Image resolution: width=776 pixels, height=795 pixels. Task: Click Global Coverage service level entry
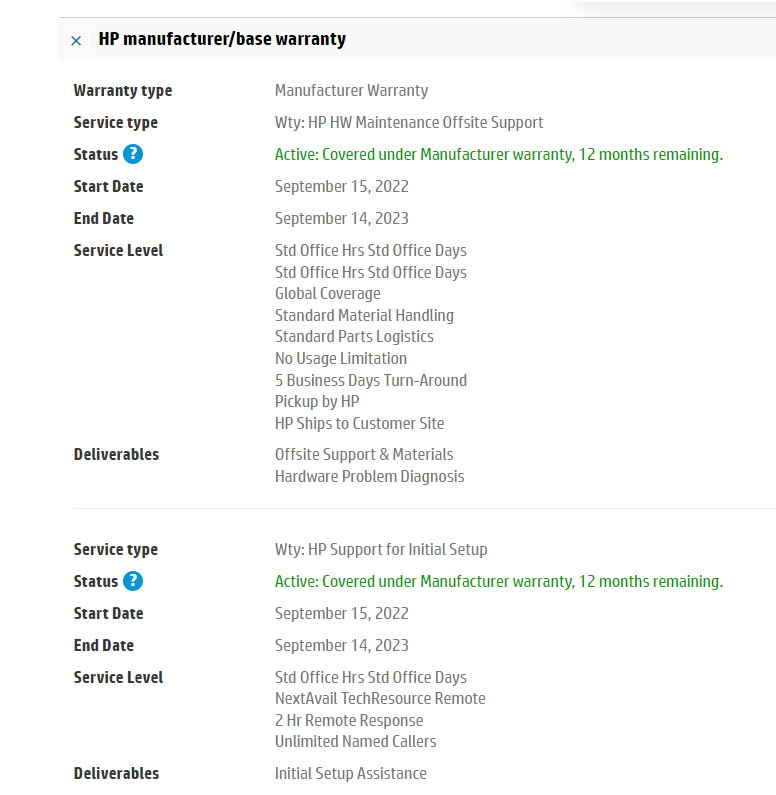click(x=327, y=293)
